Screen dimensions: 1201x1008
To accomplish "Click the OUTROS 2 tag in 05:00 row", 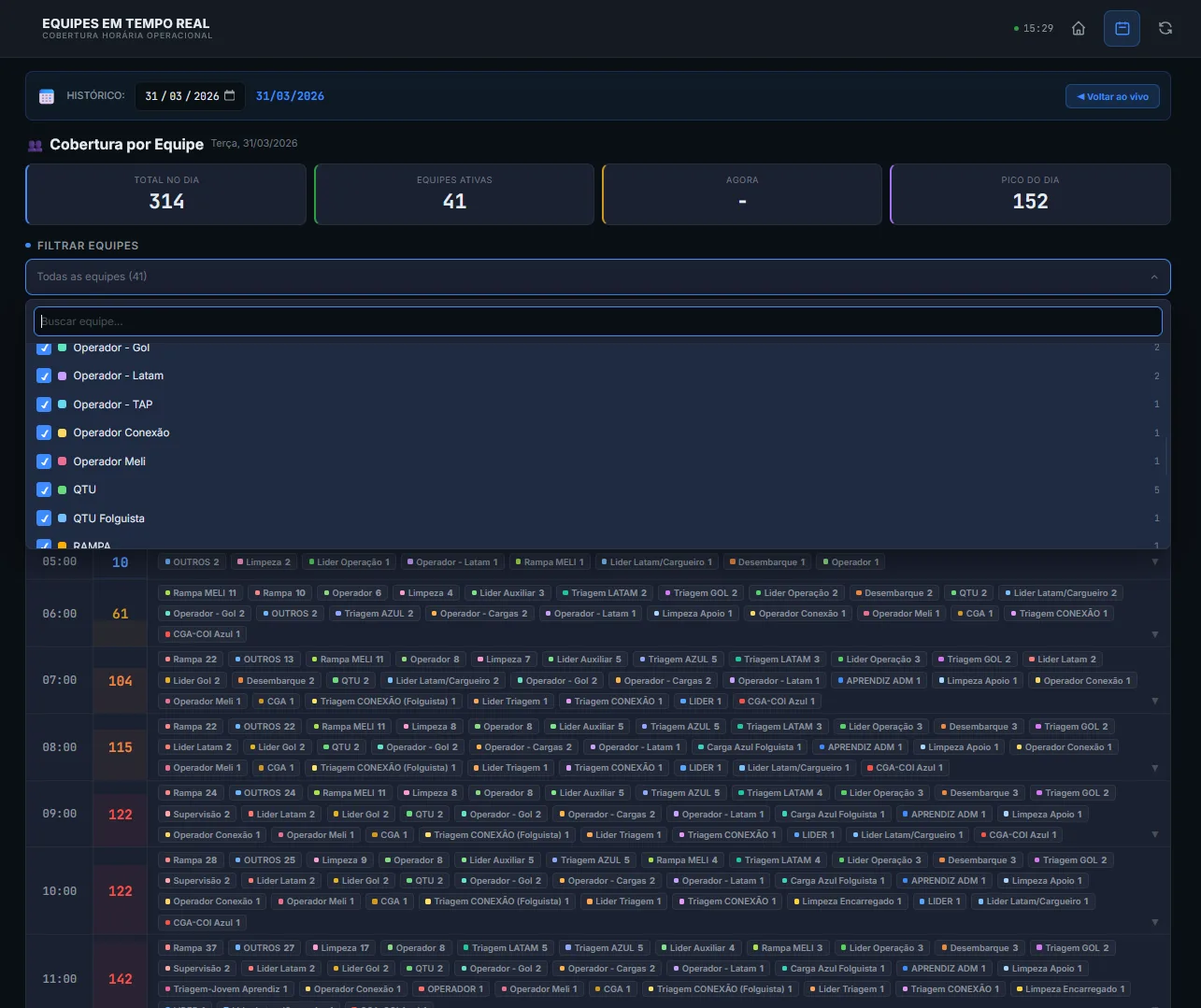I will tap(192, 562).
